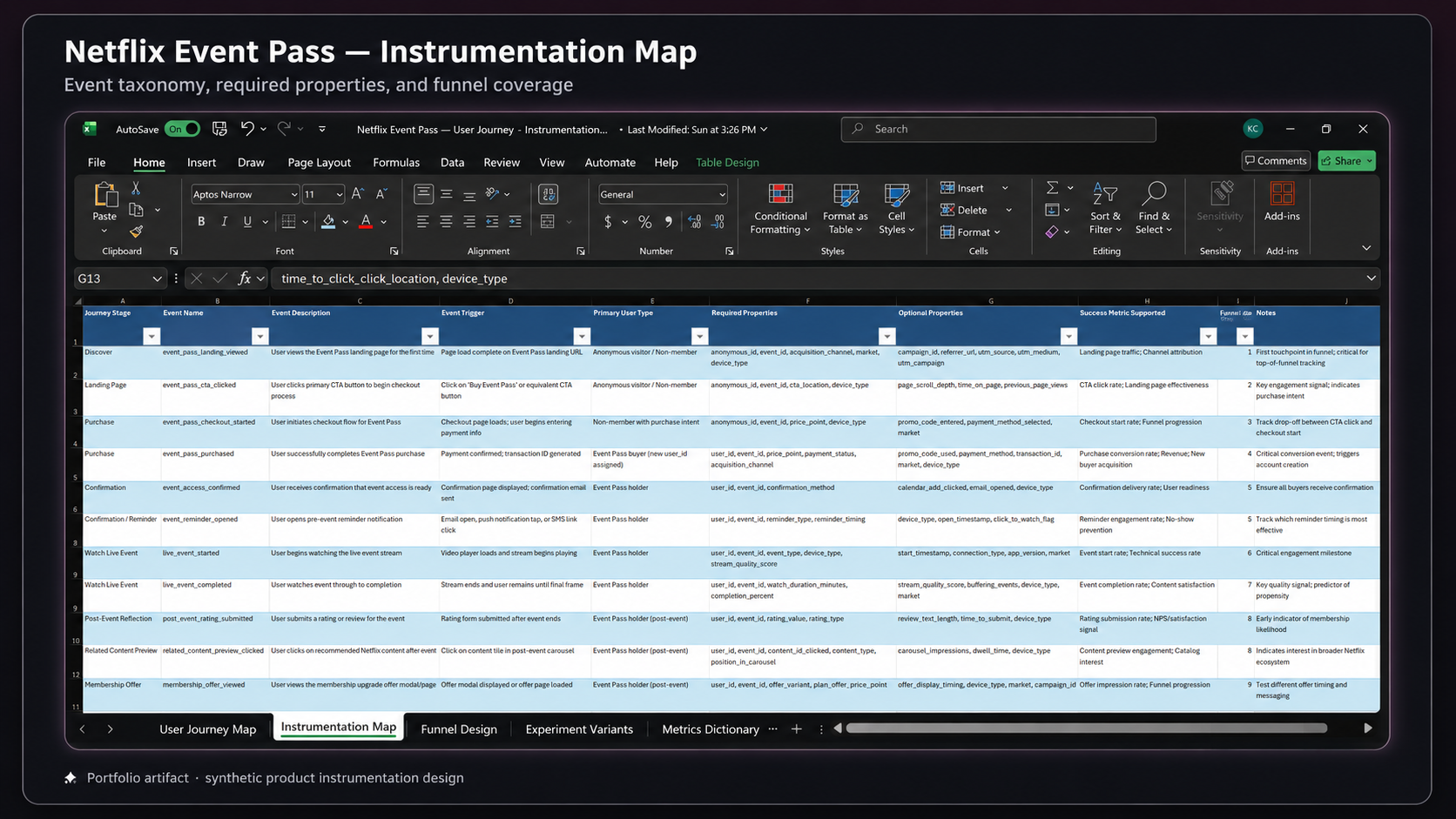Viewport: 1456px width, 819px height.
Task: Click the Accounting dollar format icon
Action: coord(608,222)
